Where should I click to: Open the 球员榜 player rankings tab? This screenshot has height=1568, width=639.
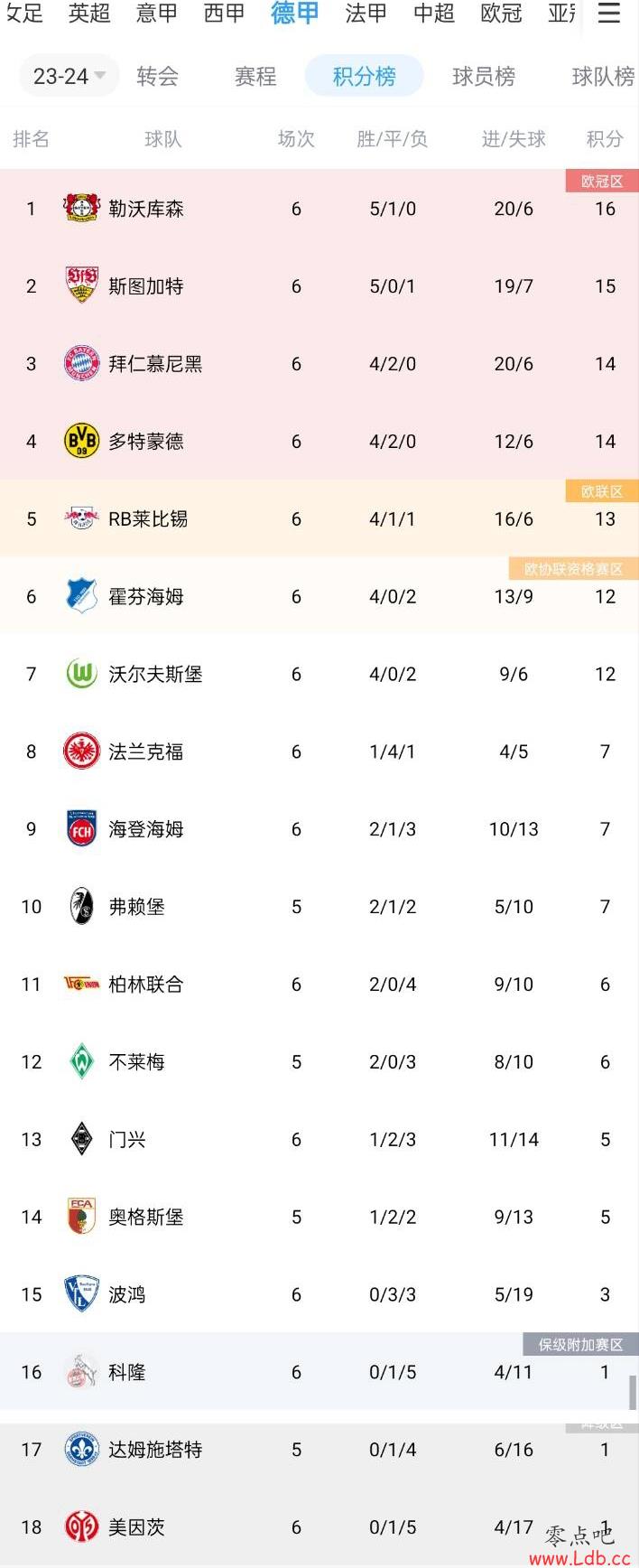pyautogui.click(x=484, y=76)
